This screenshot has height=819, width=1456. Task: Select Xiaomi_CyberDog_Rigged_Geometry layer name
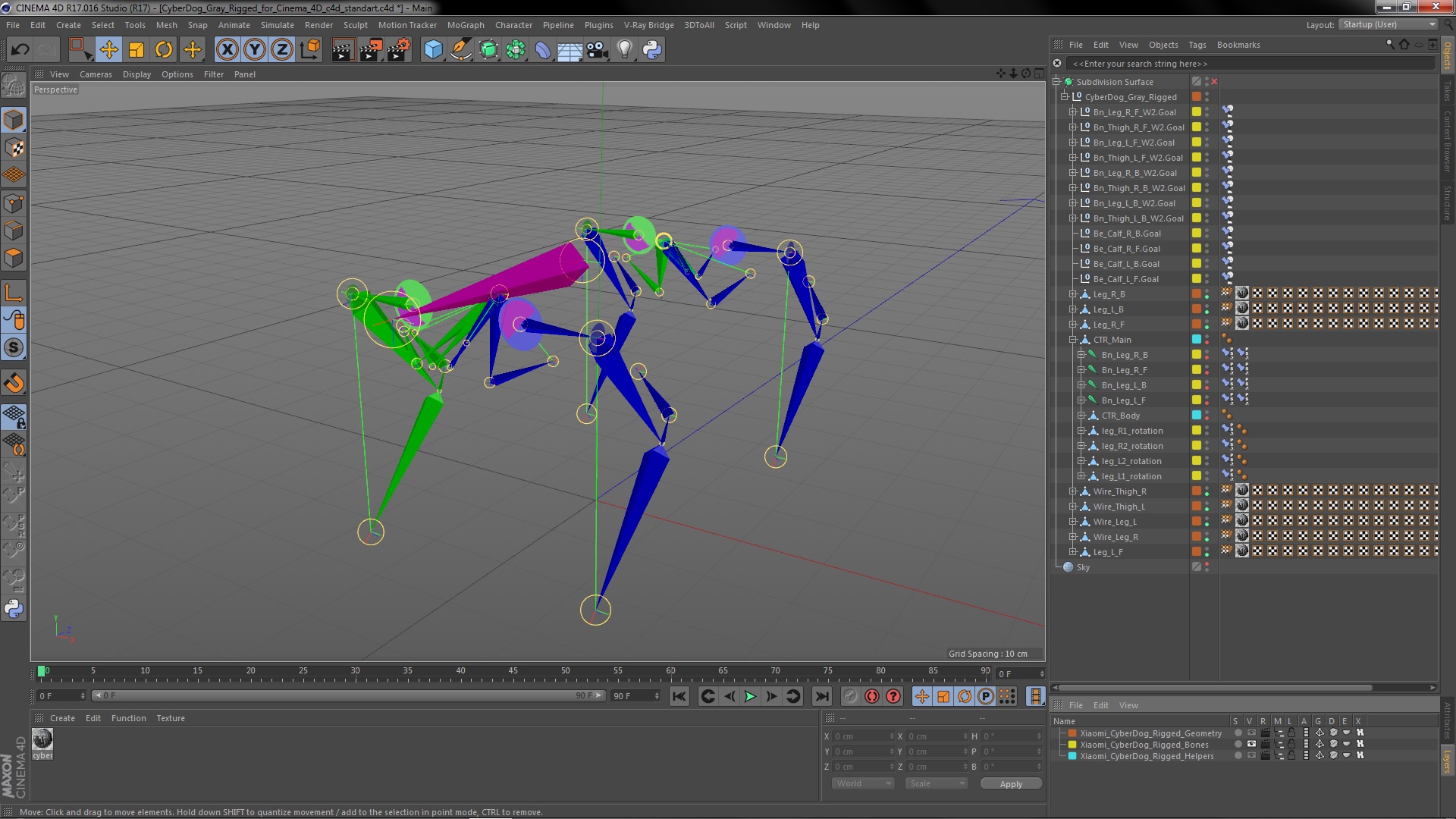pos(1150,733)
